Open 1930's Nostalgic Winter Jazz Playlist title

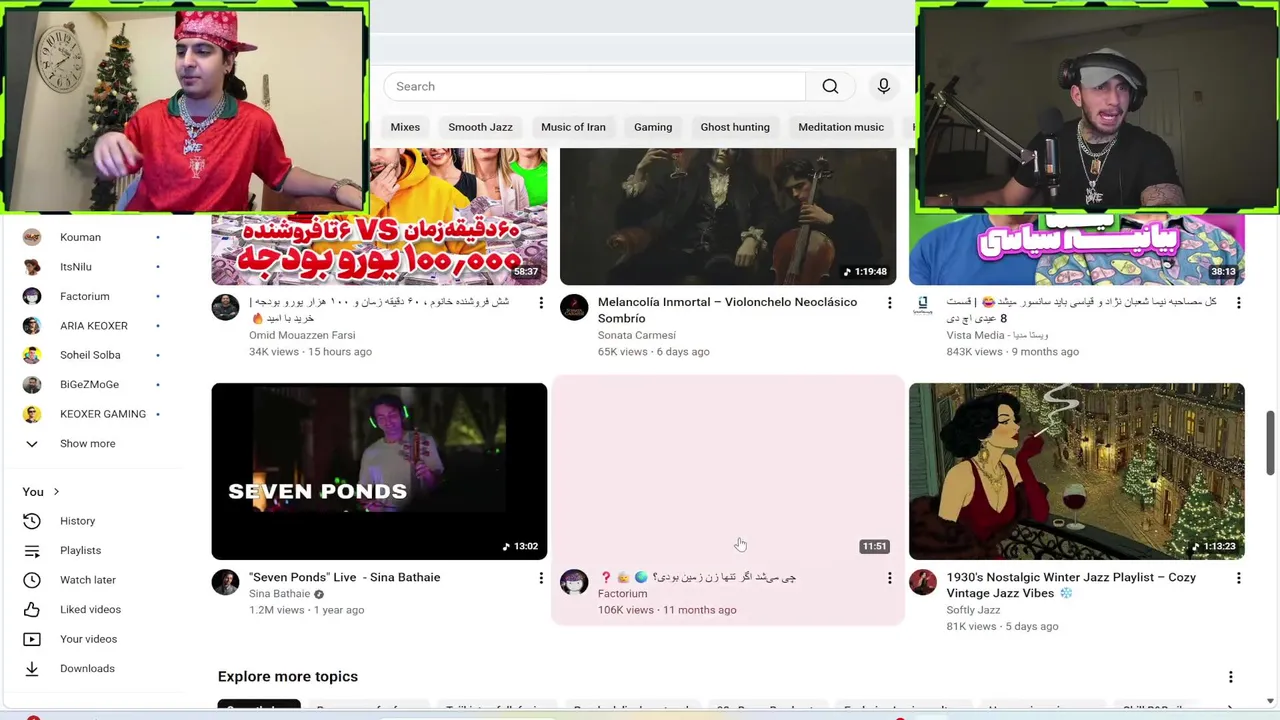1071,585
